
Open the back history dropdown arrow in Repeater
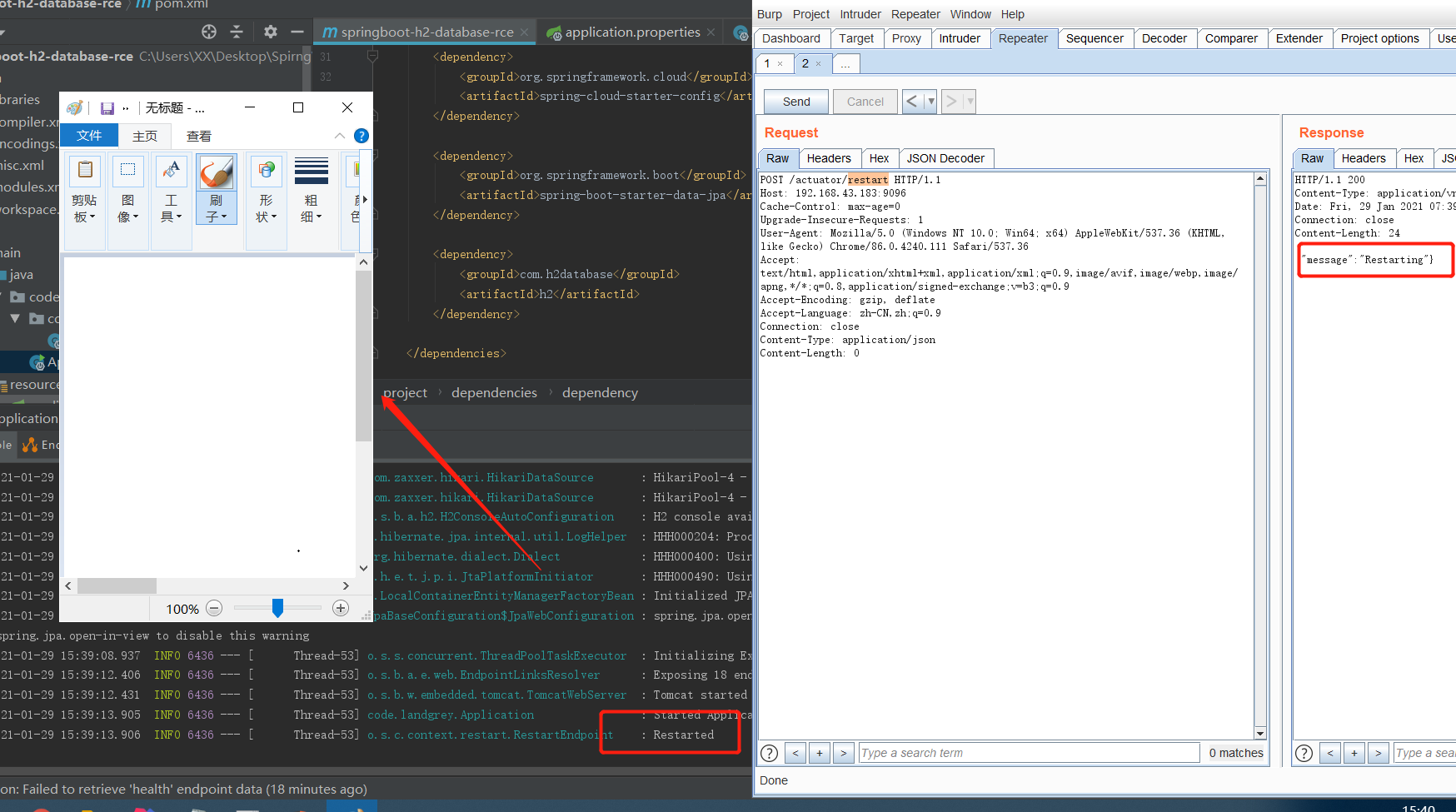click(931, 102)
